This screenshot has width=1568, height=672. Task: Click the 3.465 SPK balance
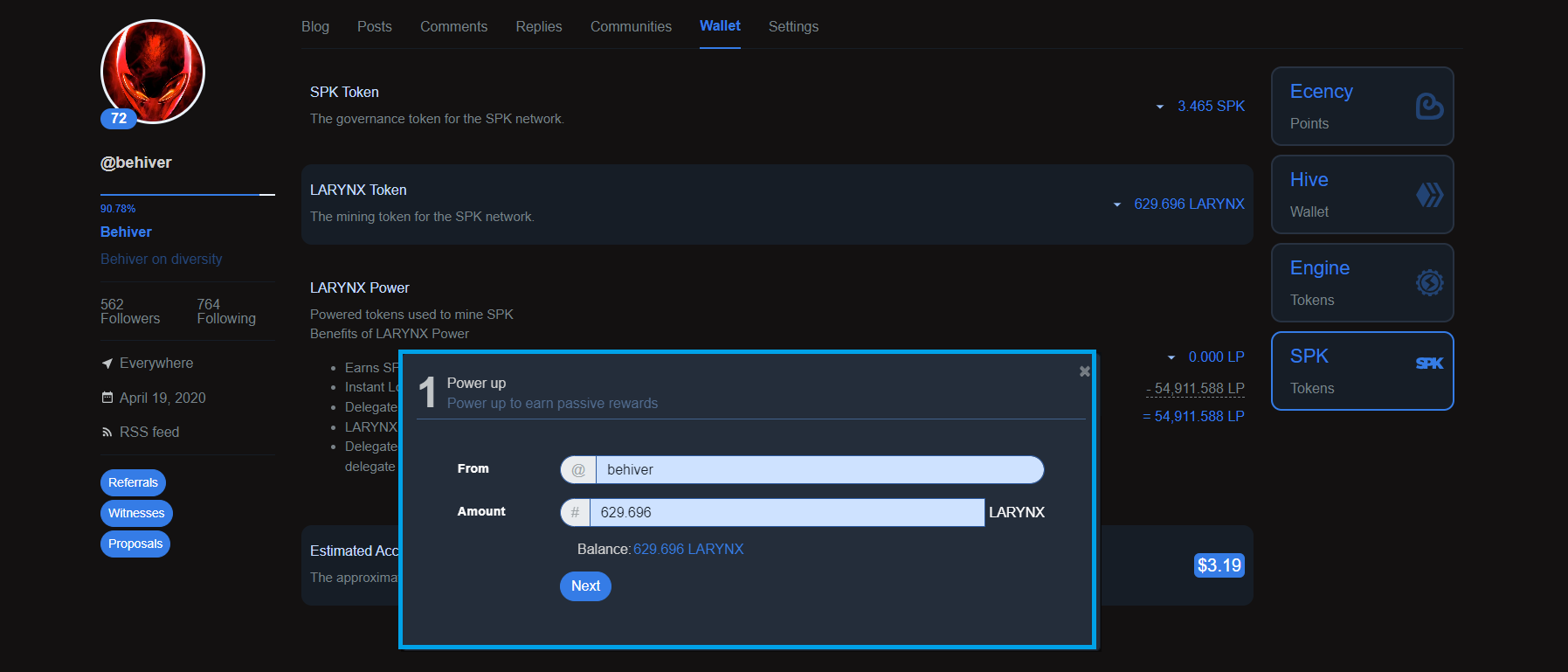point(1211,107)
